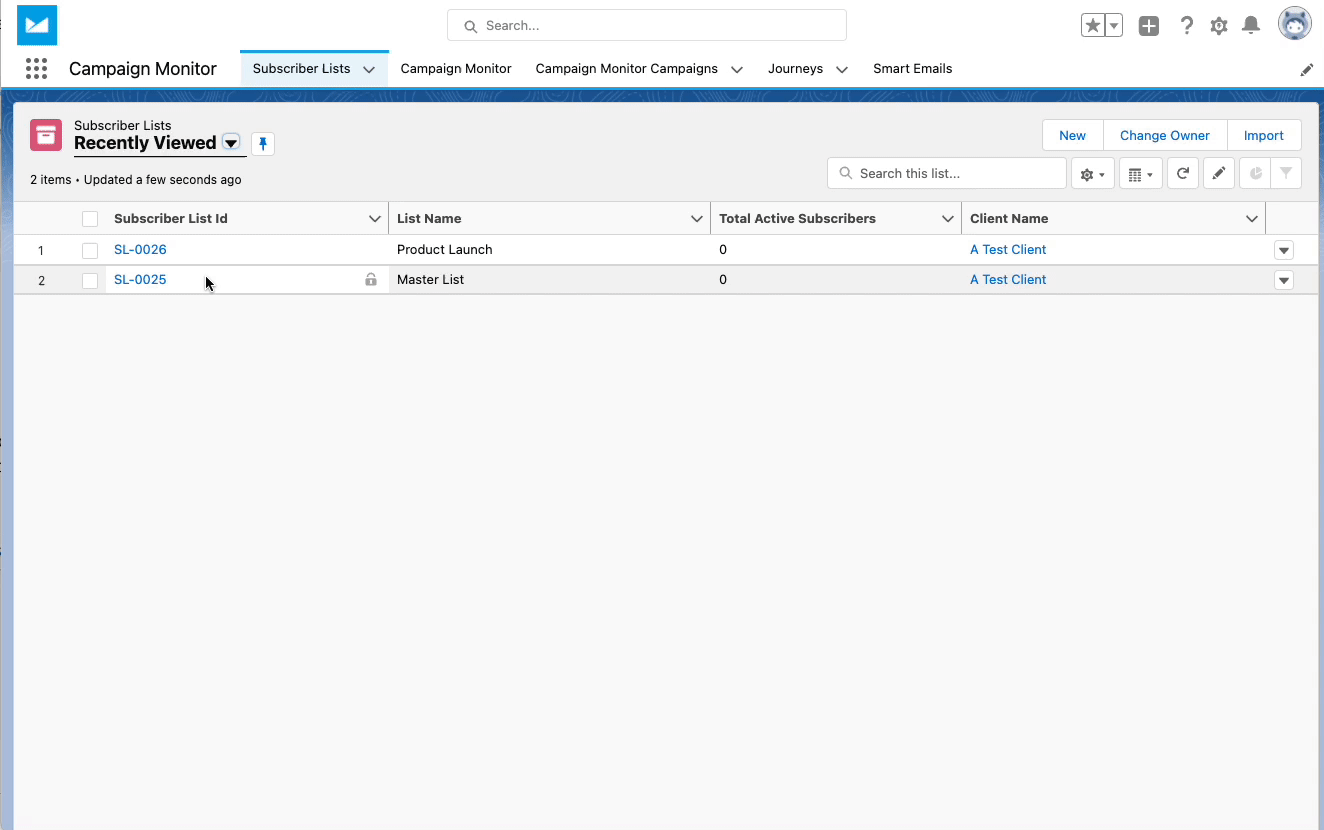1324x830 pixels.
Task: Open the Display As table dropdown
Action: (x=1140, y=174)
